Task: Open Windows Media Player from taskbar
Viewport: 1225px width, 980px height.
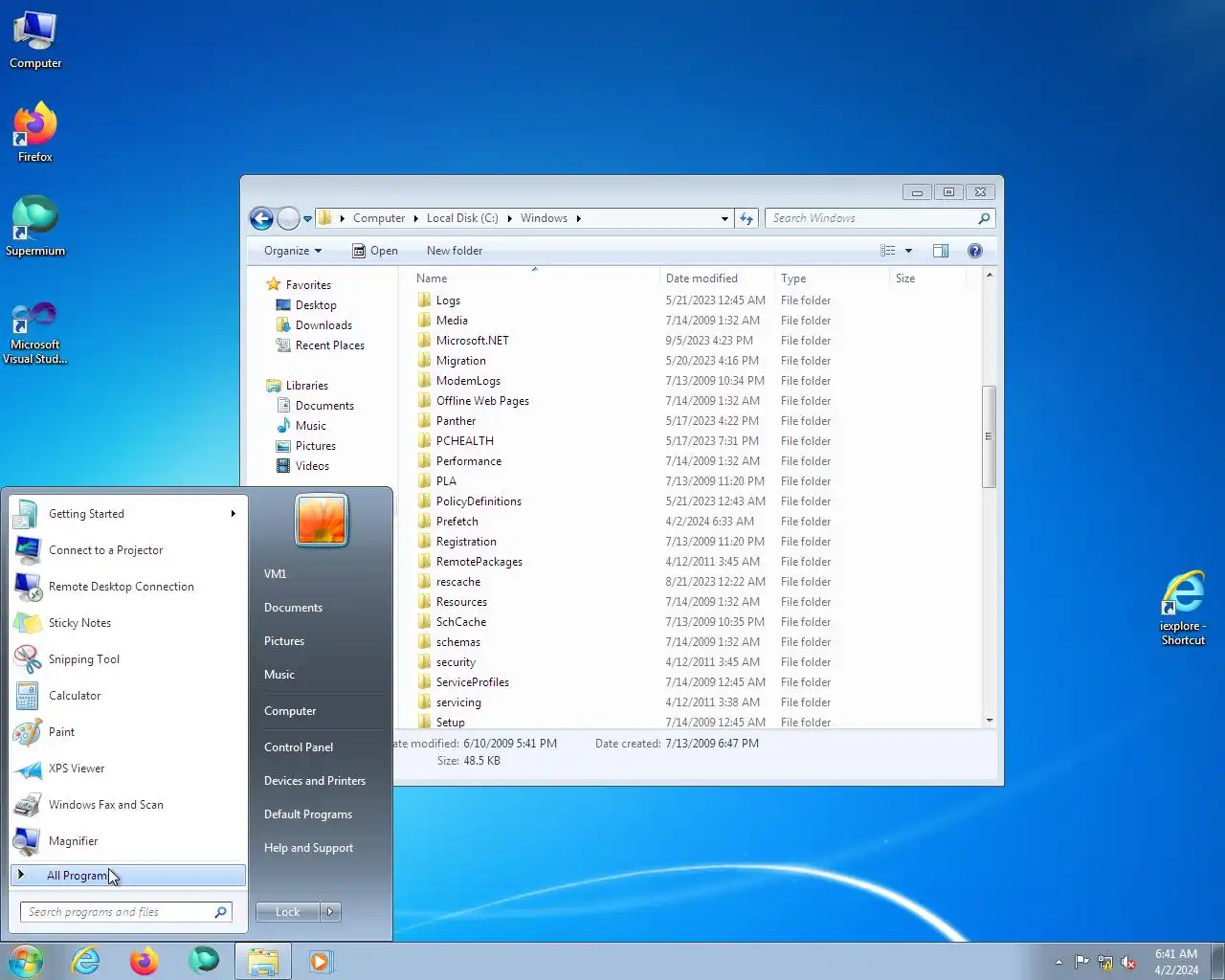Action: point(321,961)
